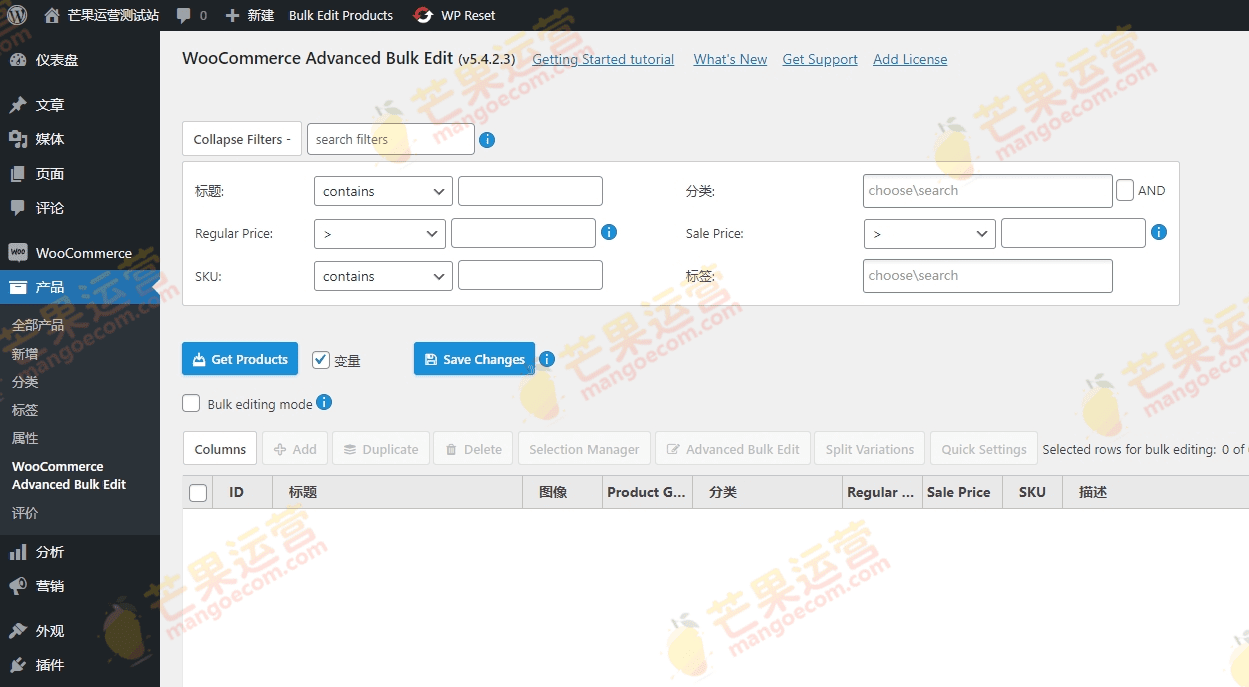
Task: Click the WooCommerce icon in sidebar
Action: point(18,253)
